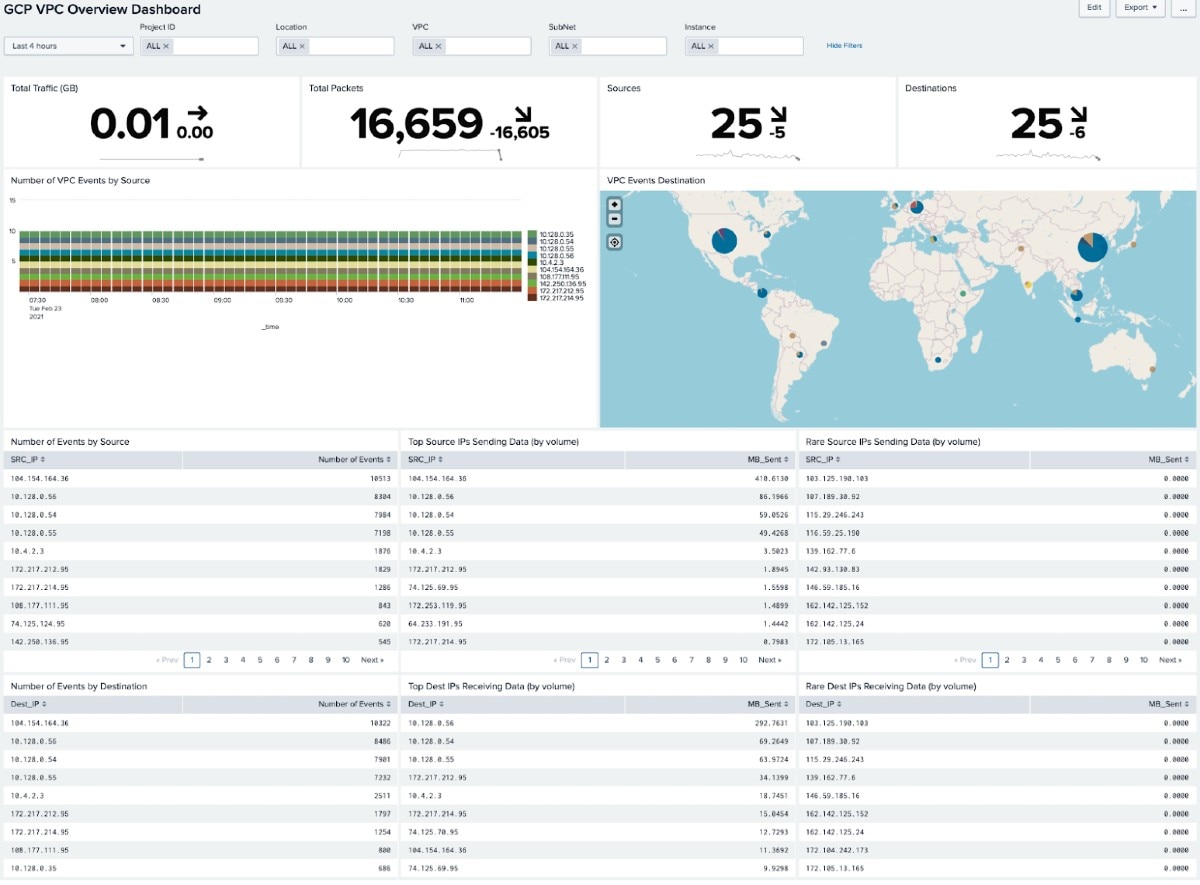
Task: Open page 5 of Rare Source IPs table
Action: pos(1058,660)
